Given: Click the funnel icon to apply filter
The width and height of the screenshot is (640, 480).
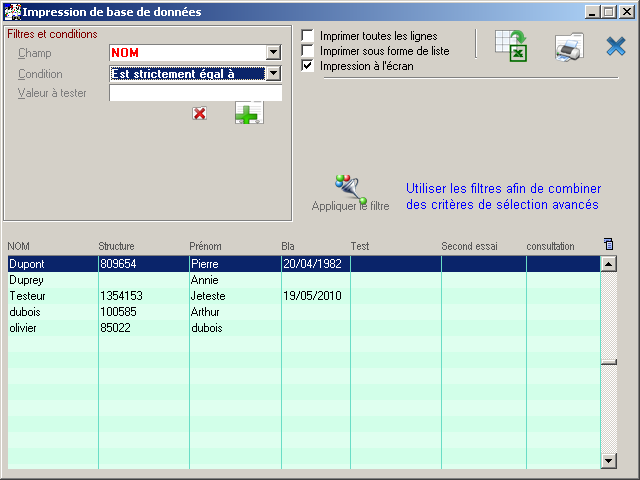Looking at the screenshot, I should 351,187.
